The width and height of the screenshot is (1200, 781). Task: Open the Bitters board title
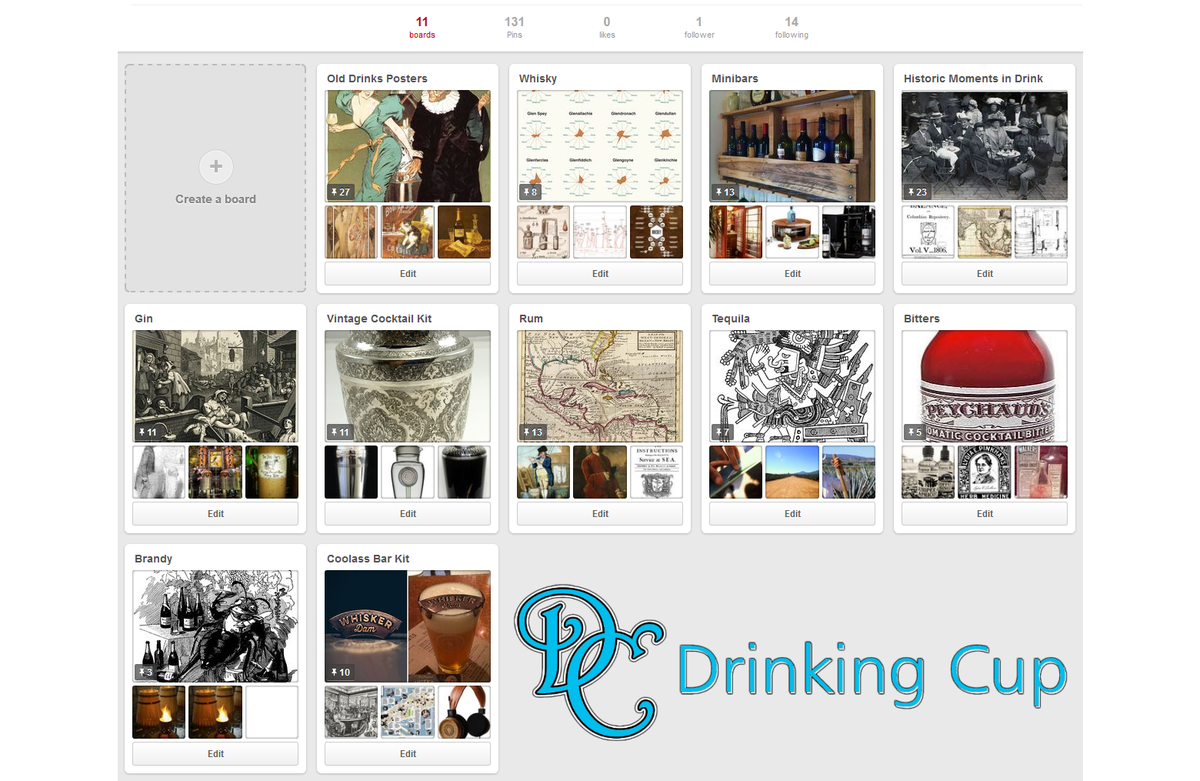tap(921, 319)
